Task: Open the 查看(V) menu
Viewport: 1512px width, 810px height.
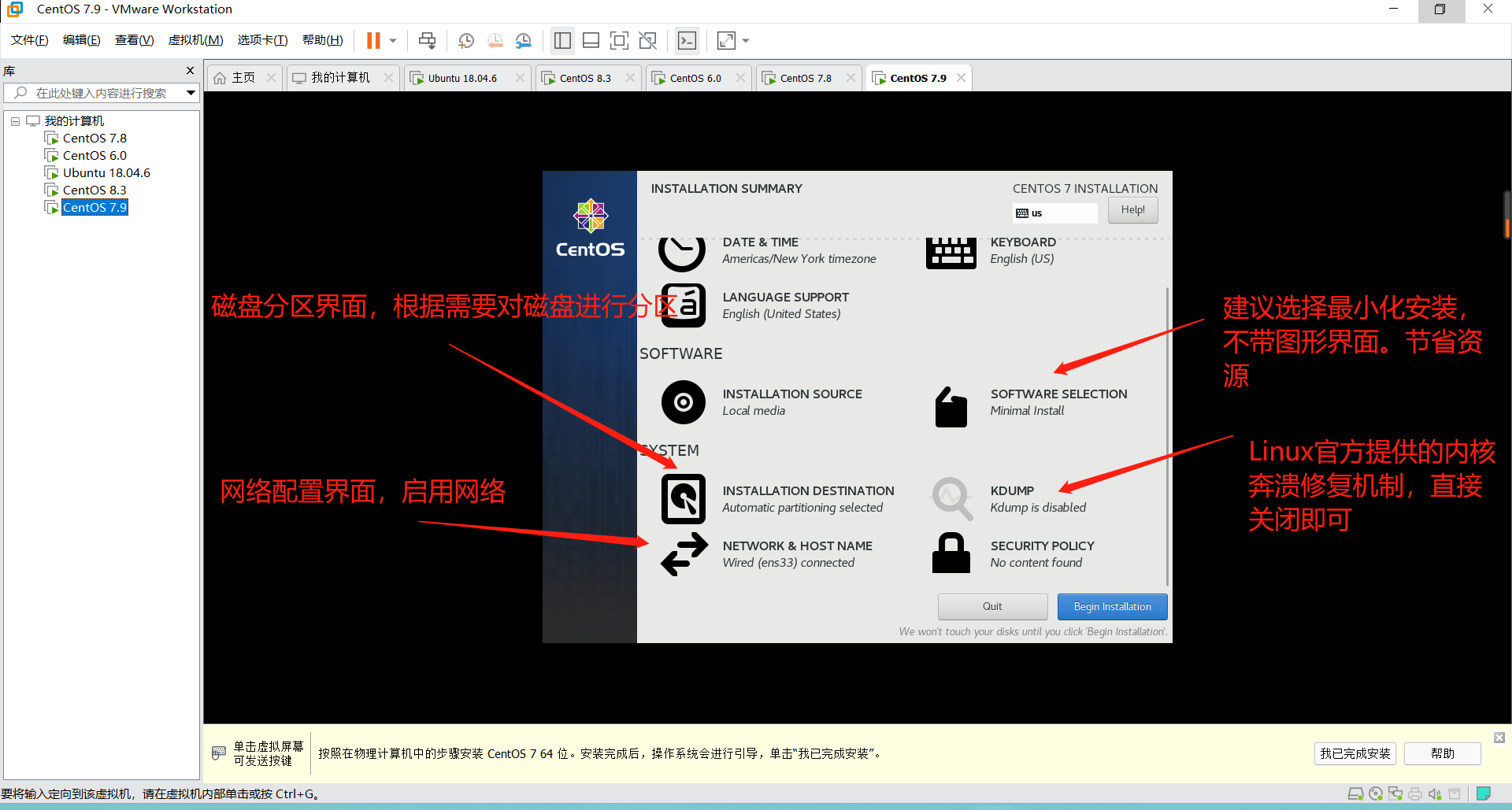Action: [135, 40]
